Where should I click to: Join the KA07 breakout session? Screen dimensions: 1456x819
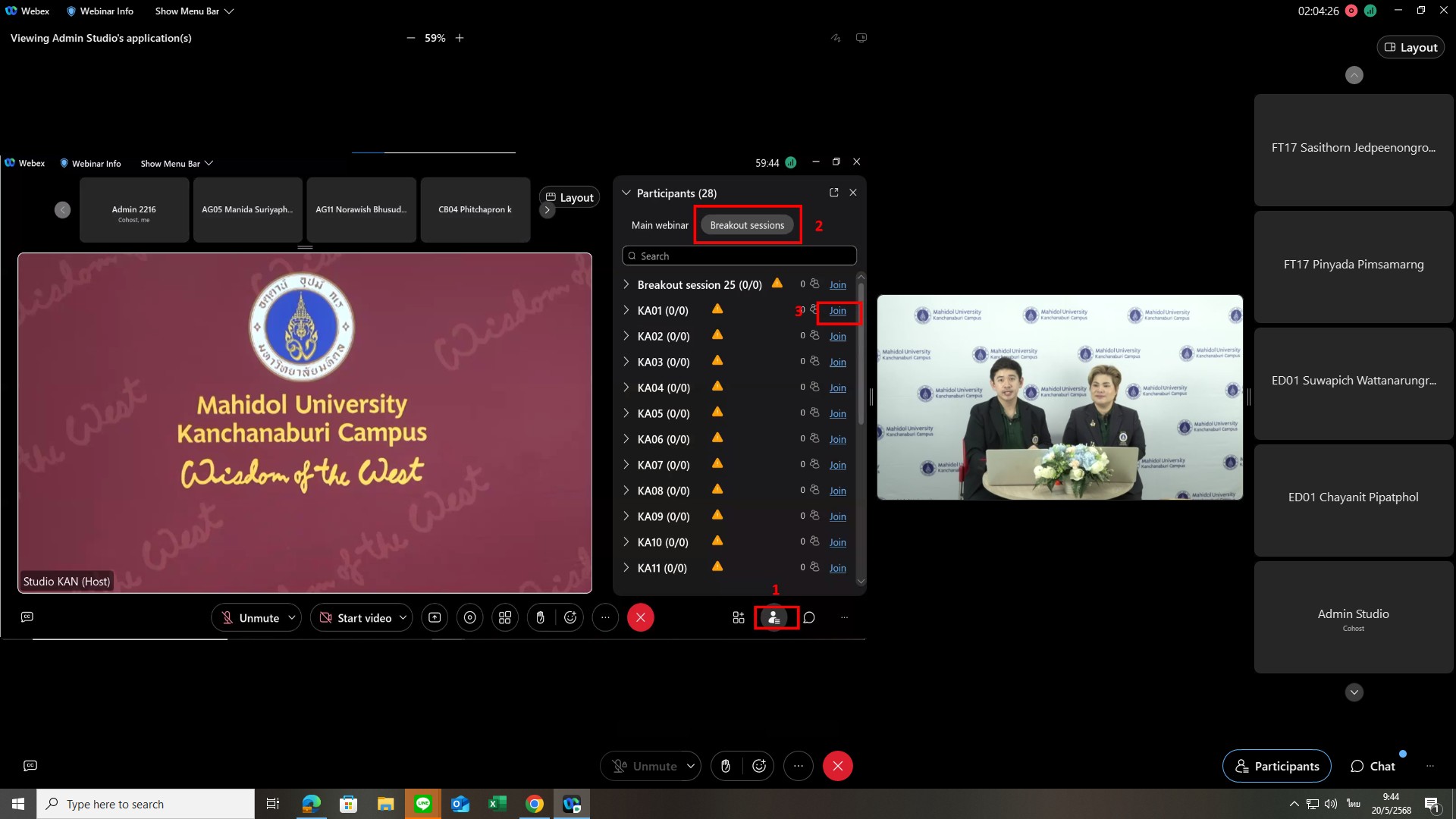[837, 466]
